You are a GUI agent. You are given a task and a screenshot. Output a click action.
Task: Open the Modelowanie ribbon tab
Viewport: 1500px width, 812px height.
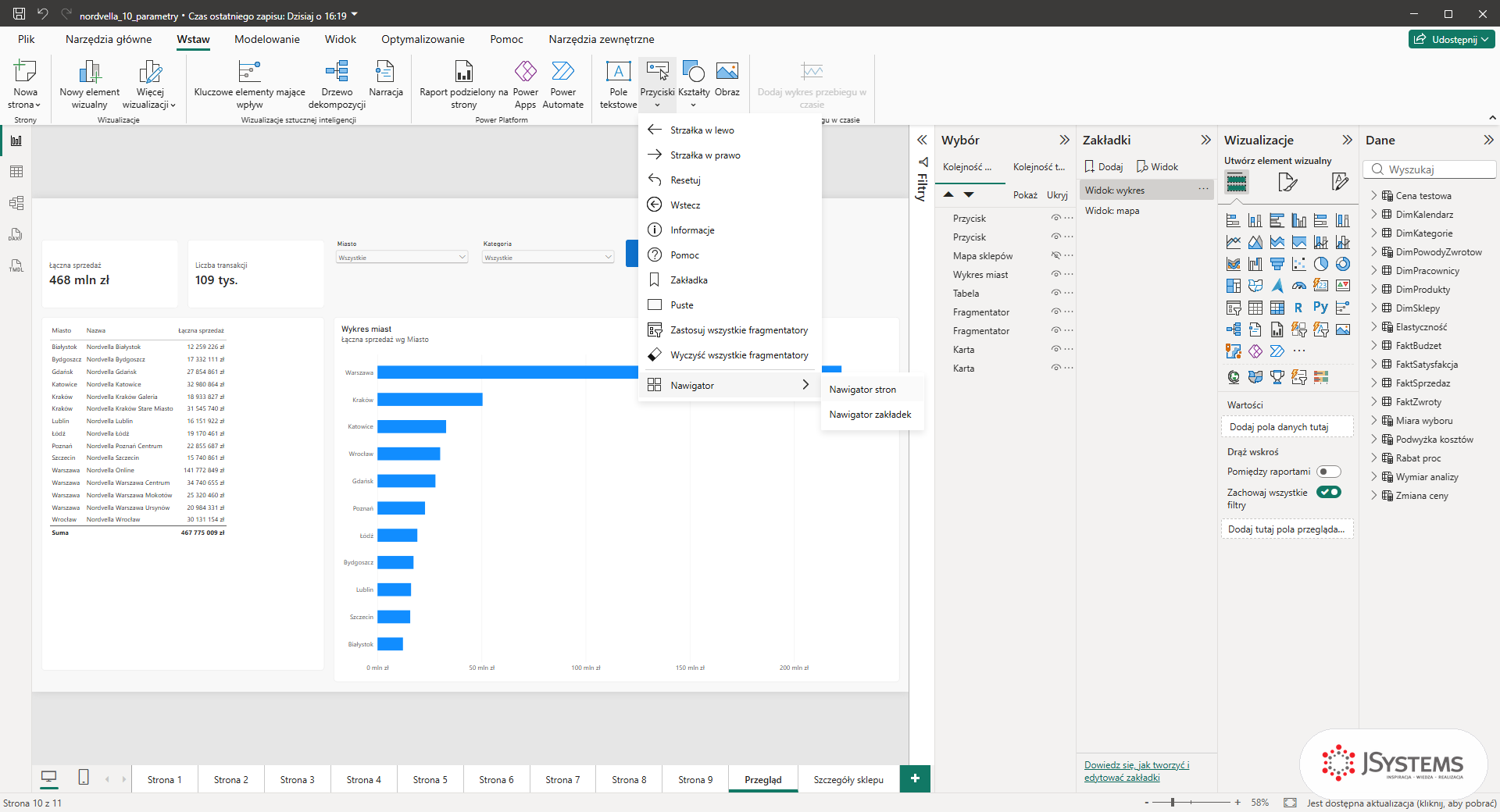[267, 39]
